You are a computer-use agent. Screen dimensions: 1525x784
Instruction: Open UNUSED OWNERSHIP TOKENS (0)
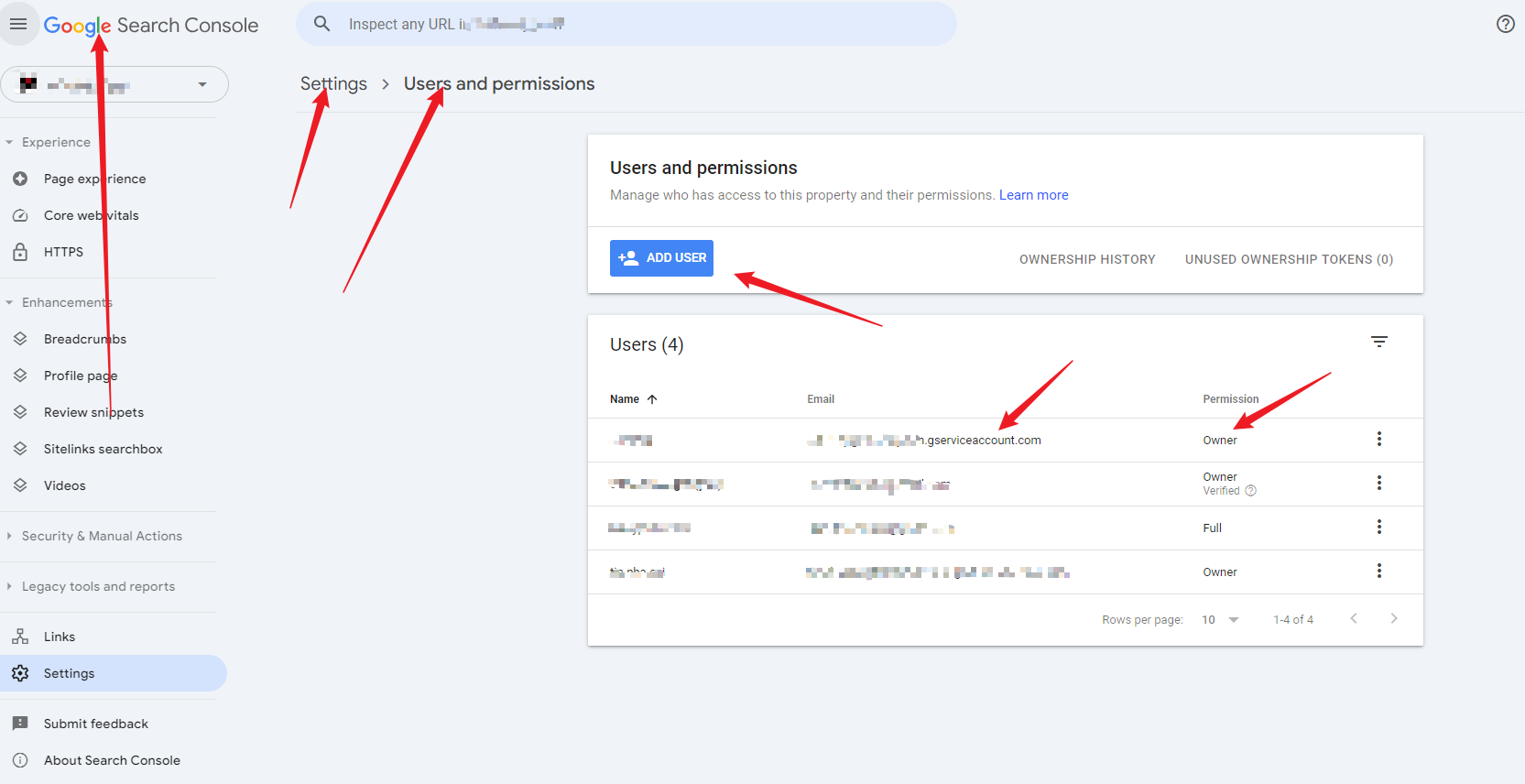[1289, 259]
